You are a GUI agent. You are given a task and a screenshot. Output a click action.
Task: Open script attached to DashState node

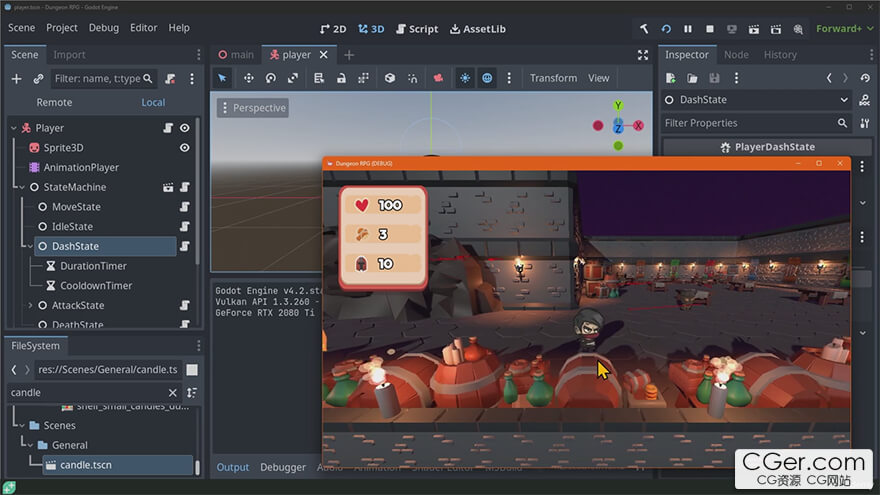click(185, 246)
